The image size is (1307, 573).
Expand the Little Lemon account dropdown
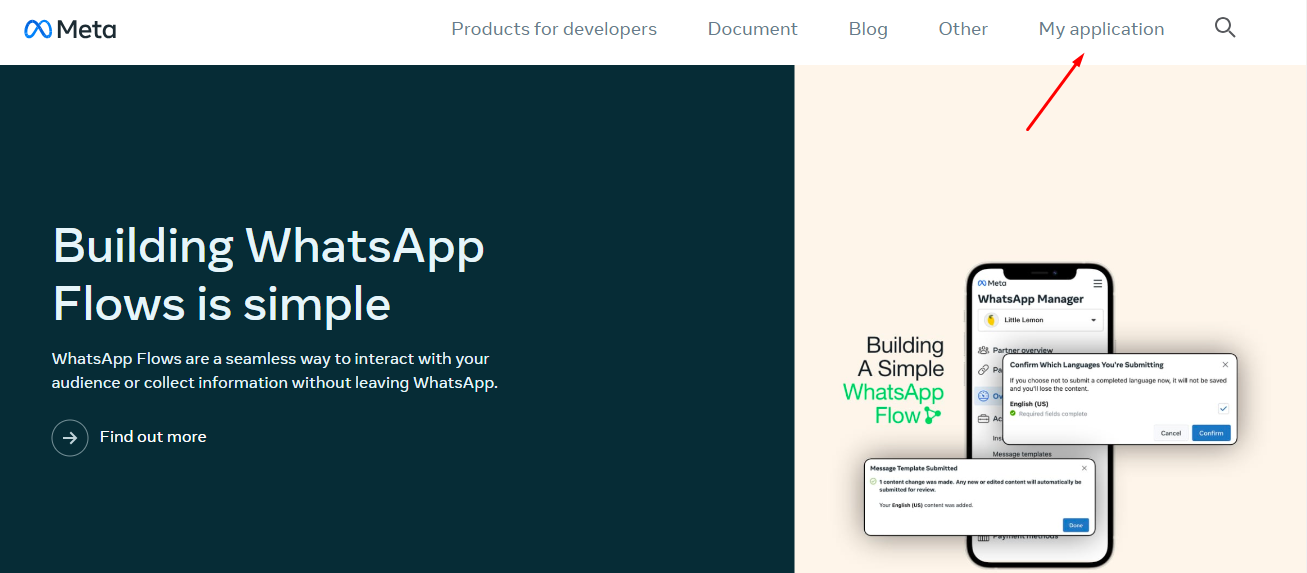pos(1094,321)
